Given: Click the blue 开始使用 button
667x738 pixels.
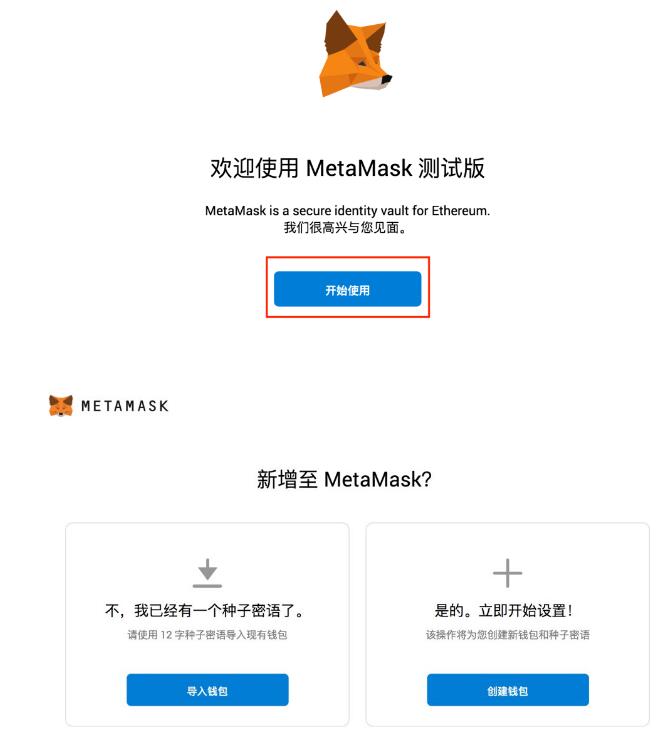Looking at the screenshot, I should coord(347,289).
